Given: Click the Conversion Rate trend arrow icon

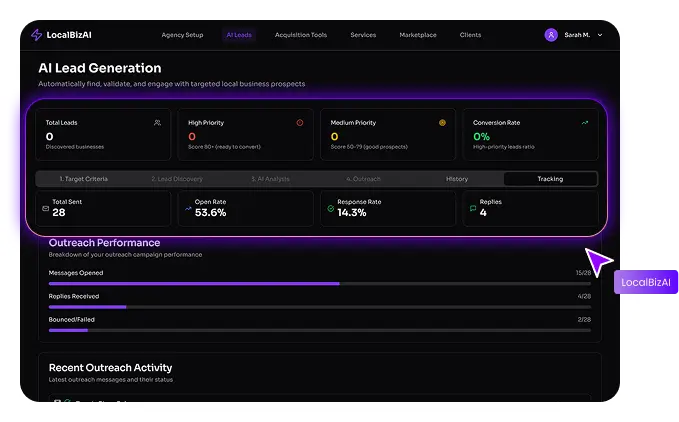Looking at the screenshot, I should [x=584, y=123].
